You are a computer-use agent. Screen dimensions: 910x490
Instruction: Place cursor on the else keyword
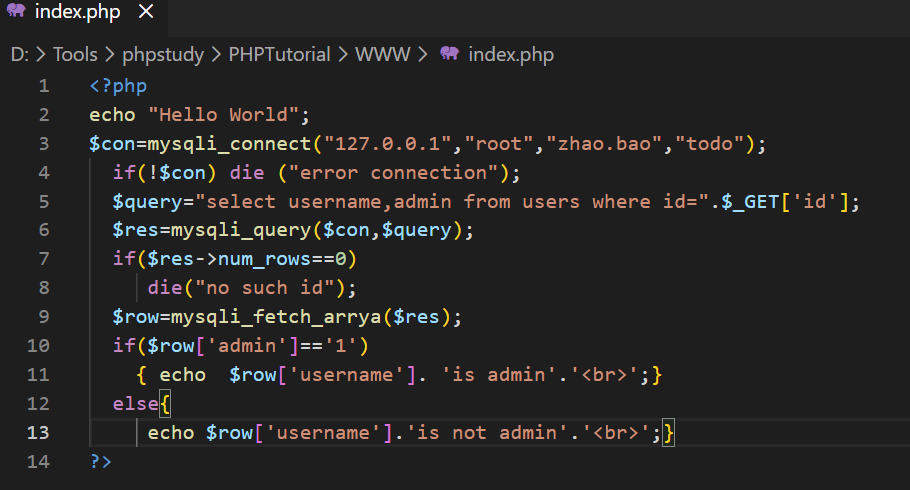click(135, 404)
